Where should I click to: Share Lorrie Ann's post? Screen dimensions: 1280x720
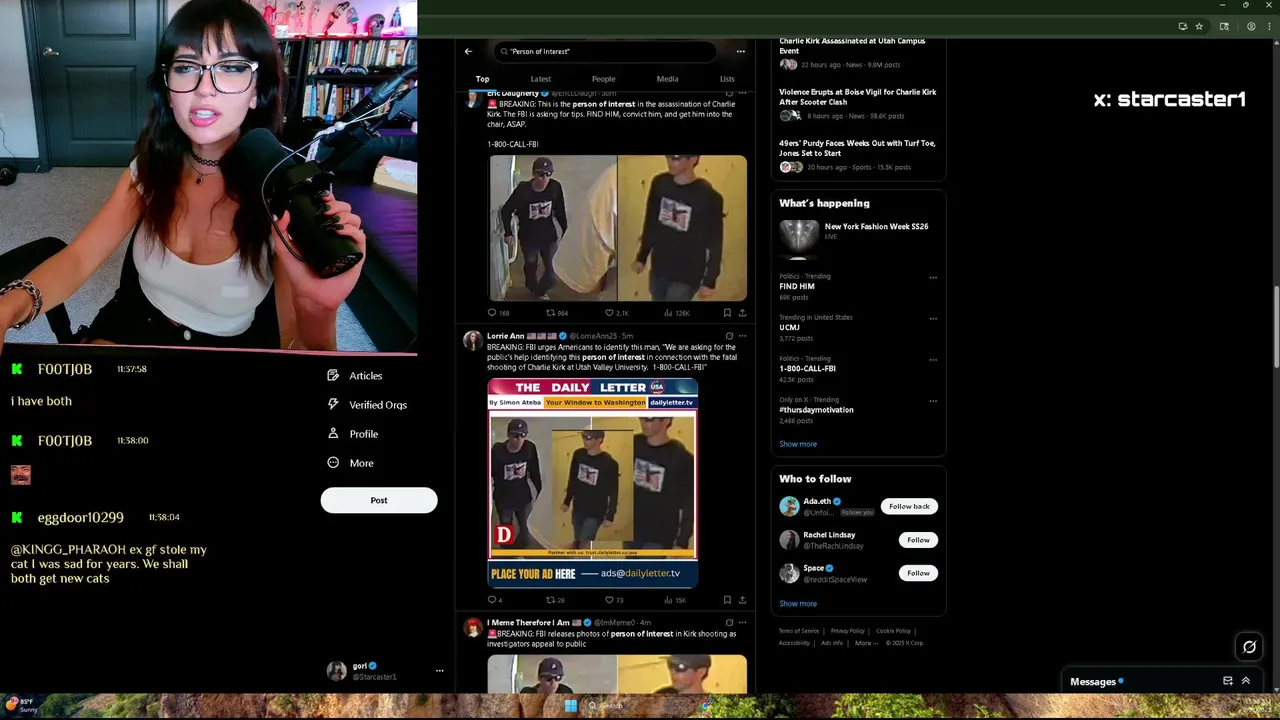(742, 600)
